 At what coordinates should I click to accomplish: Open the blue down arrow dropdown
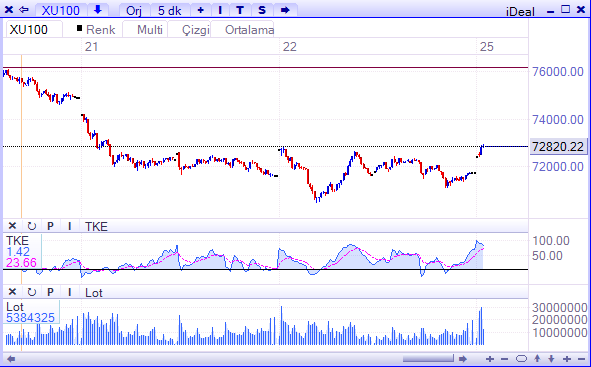pos(98,10)
